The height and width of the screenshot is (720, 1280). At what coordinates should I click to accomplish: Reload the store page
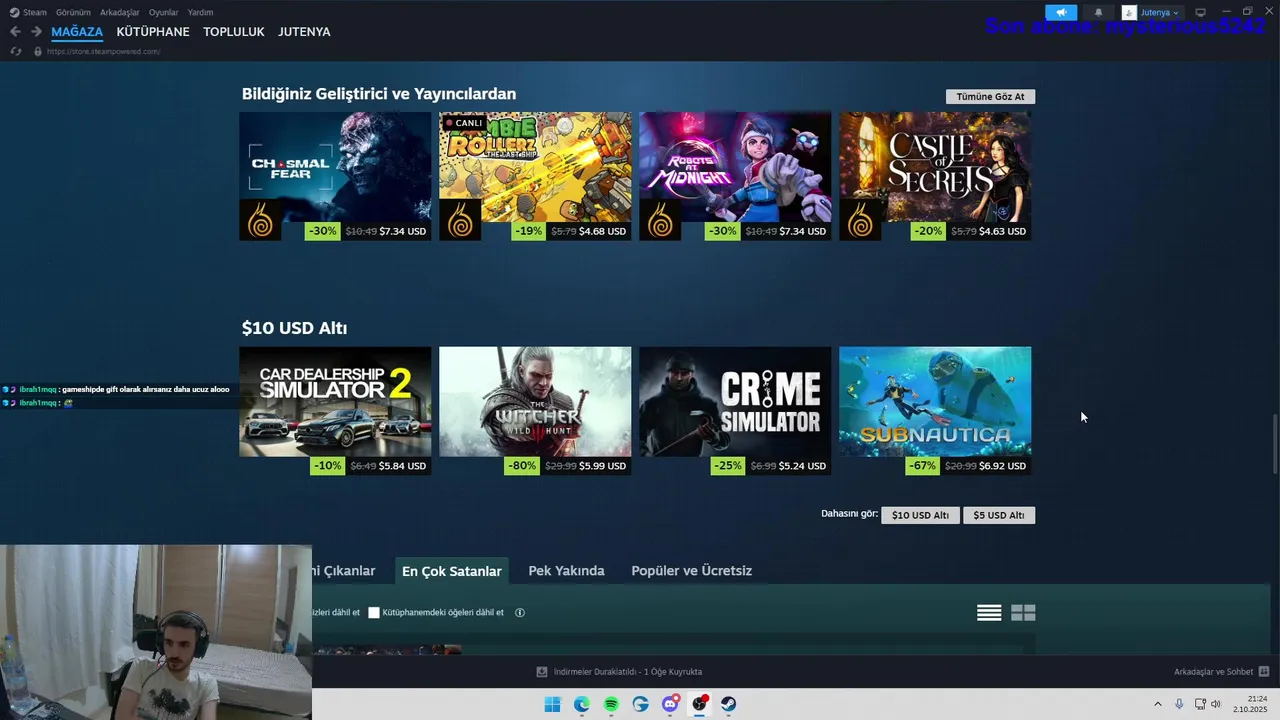point(15,51)
